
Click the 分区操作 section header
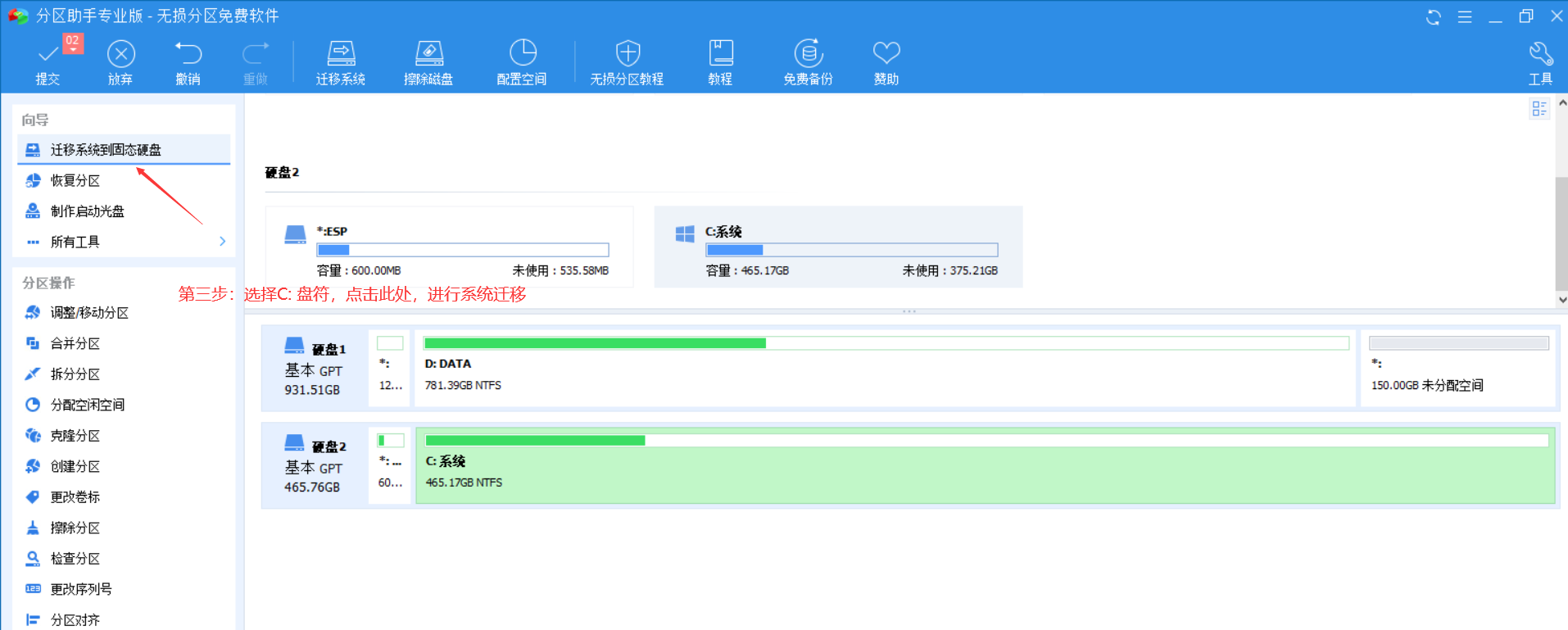tap(48, 283)
